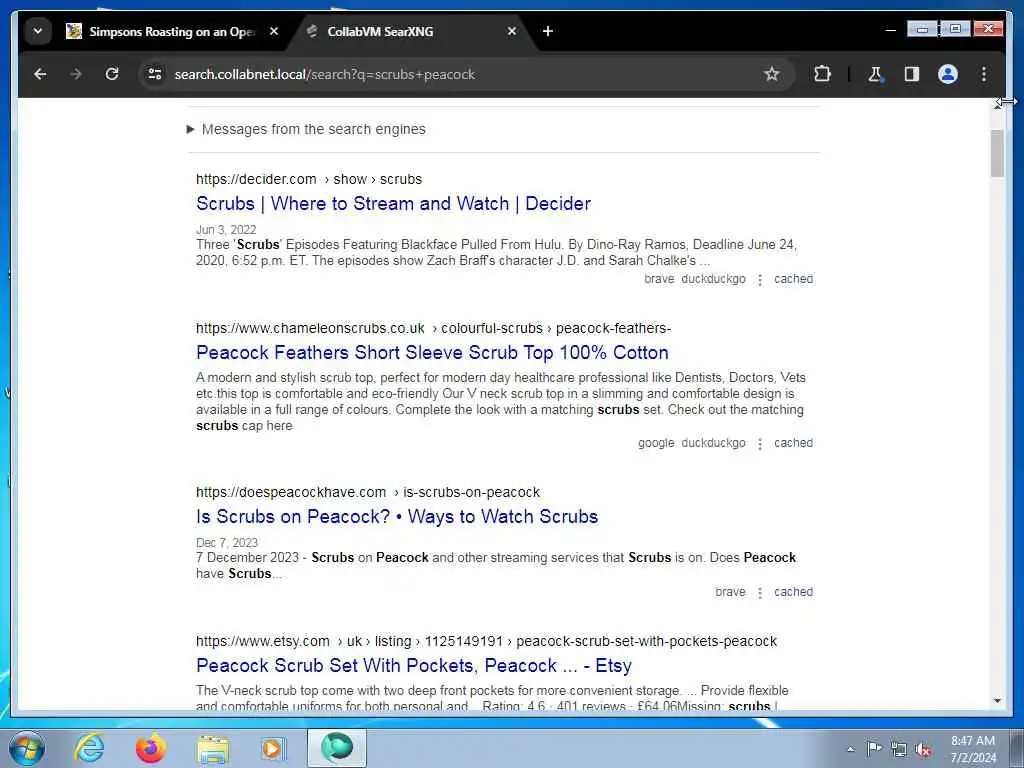Click the forward navigation arrow

[76, 74]
